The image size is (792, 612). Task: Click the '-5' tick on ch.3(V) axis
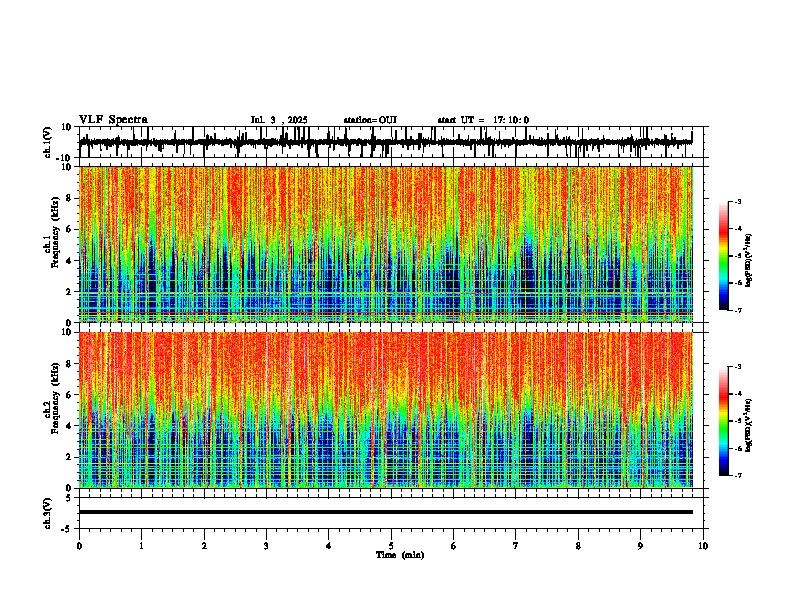(x=67, y=529)
